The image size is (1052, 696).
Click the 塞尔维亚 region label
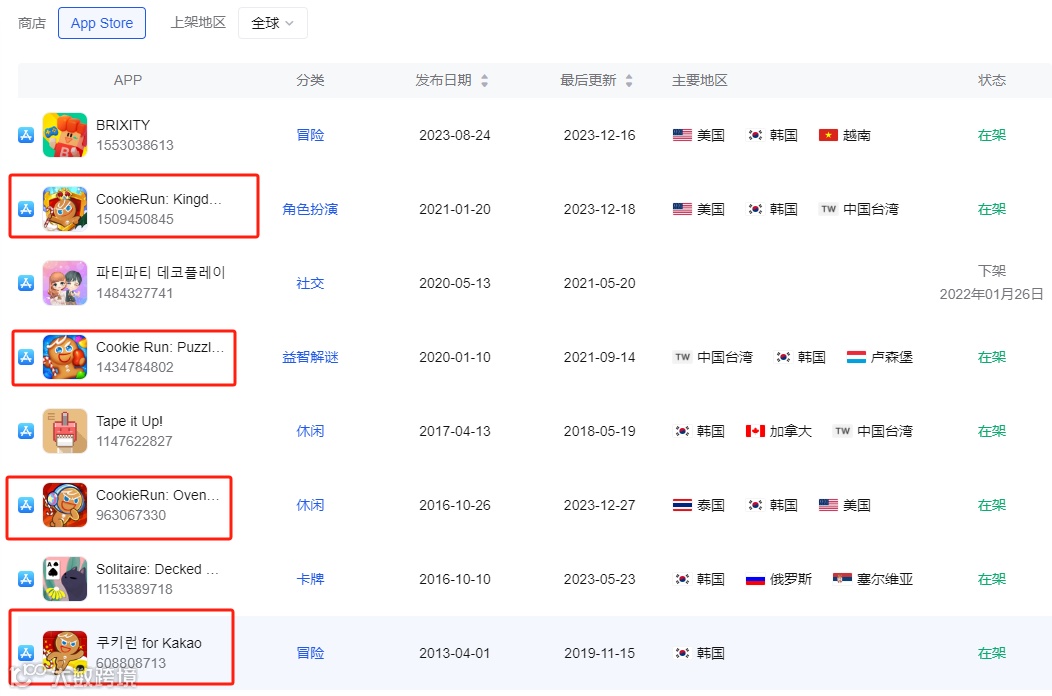pos(885,579)
